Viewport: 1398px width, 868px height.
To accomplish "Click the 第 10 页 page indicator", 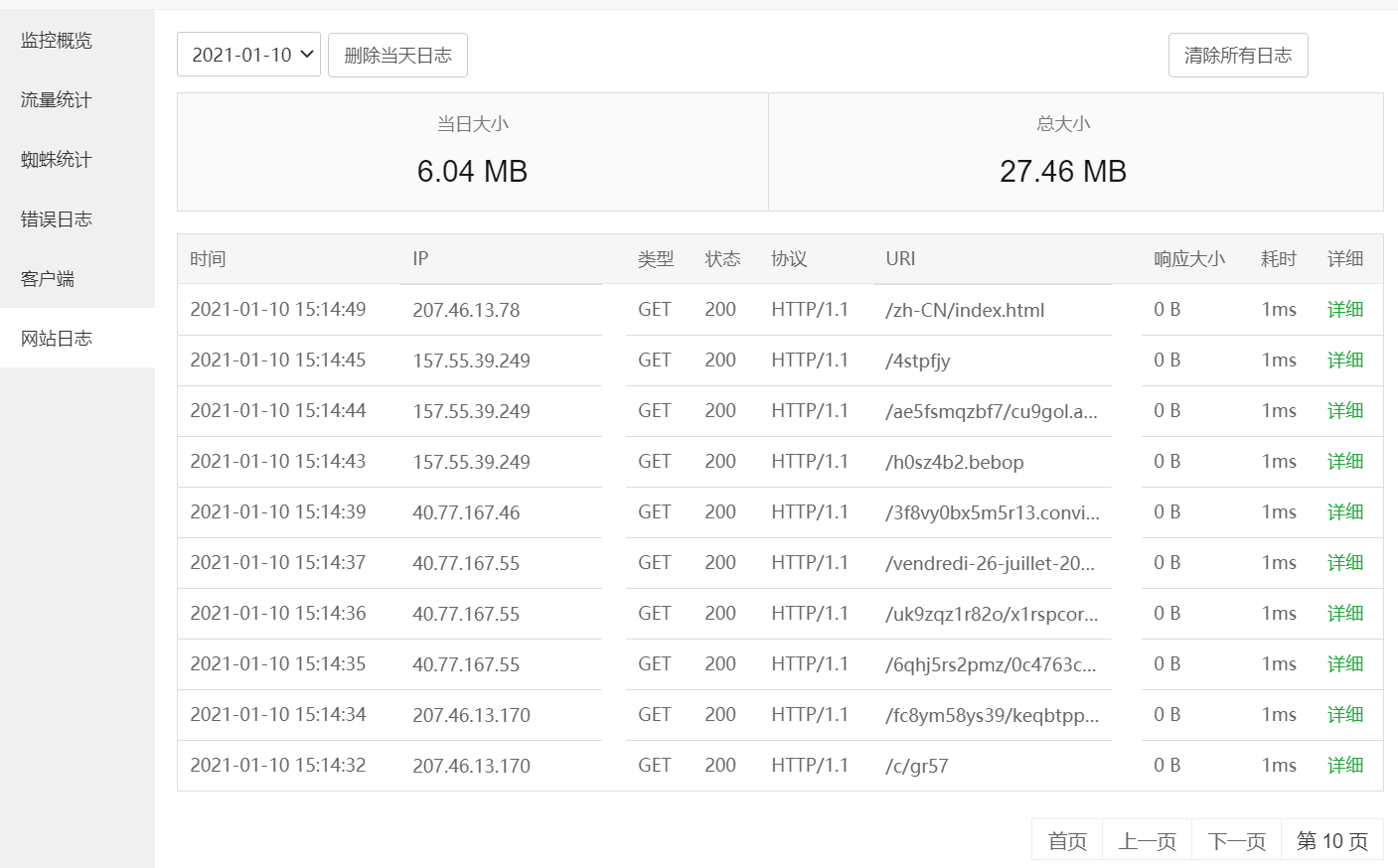I will coord(1332,841).
